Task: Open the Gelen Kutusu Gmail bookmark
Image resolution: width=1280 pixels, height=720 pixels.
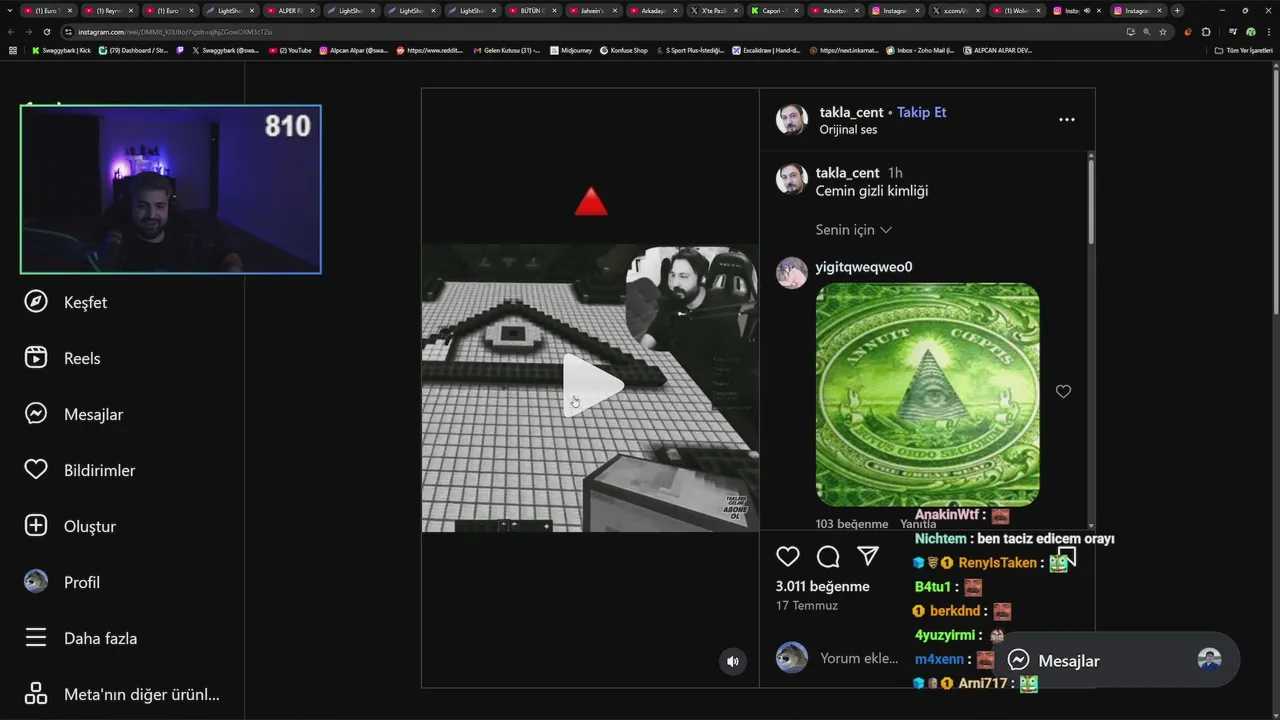Action: click(506, 50)
